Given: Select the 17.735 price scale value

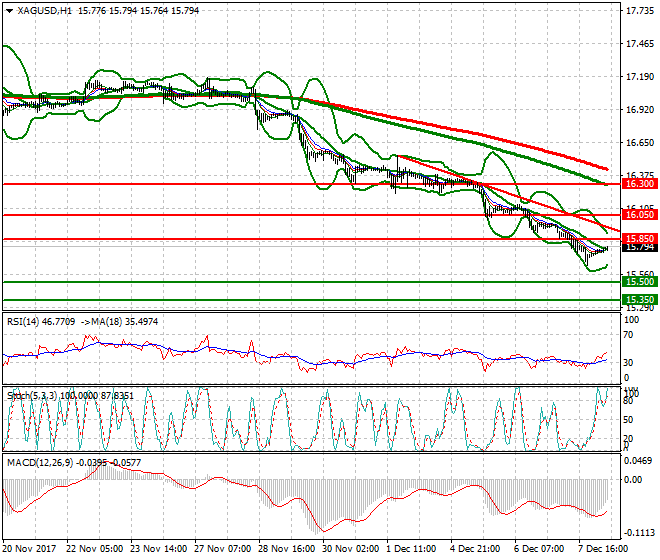Looking at the screenshot, I should (x=640, y=11).
